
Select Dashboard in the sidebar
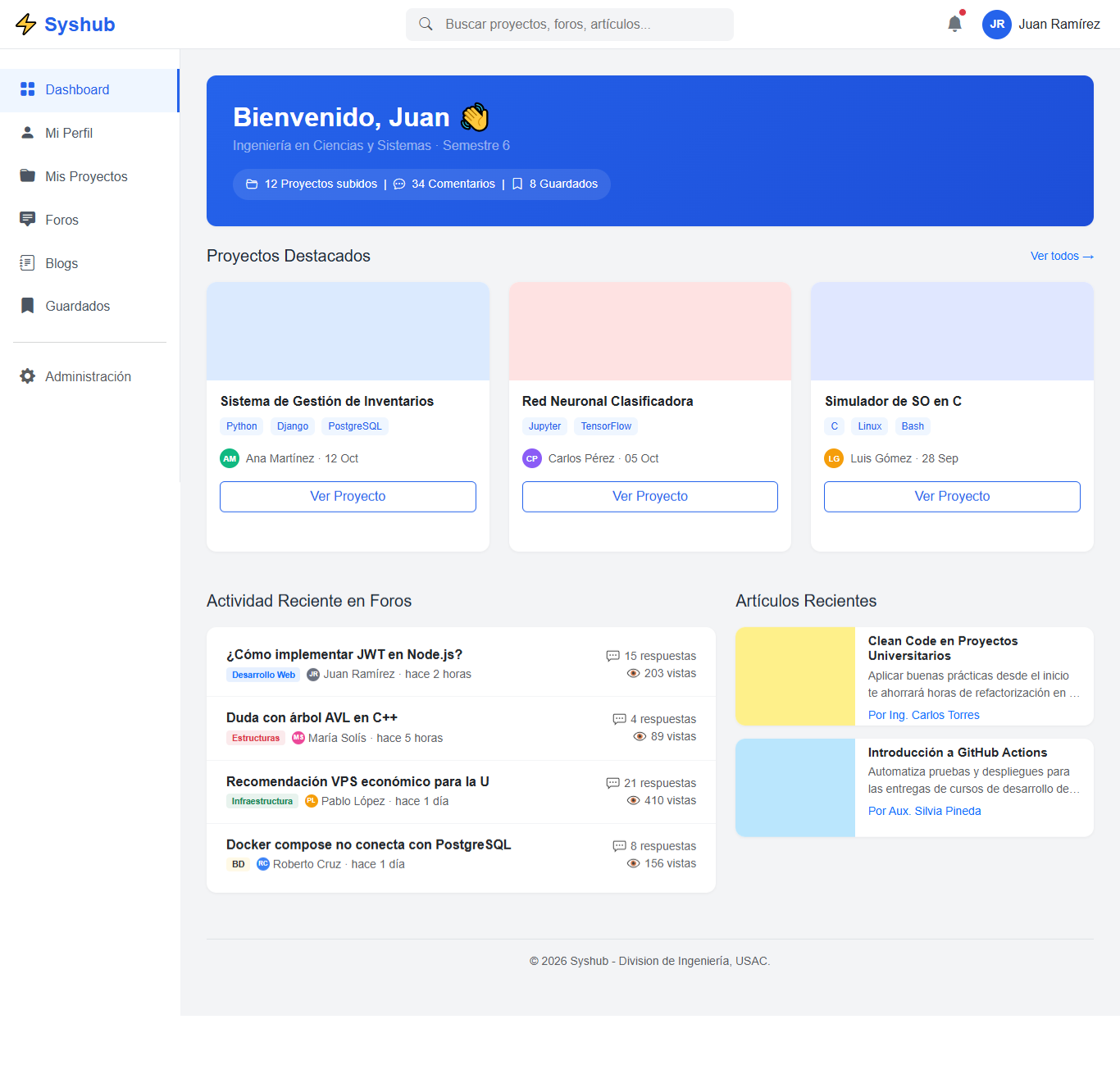click(77, 90)
